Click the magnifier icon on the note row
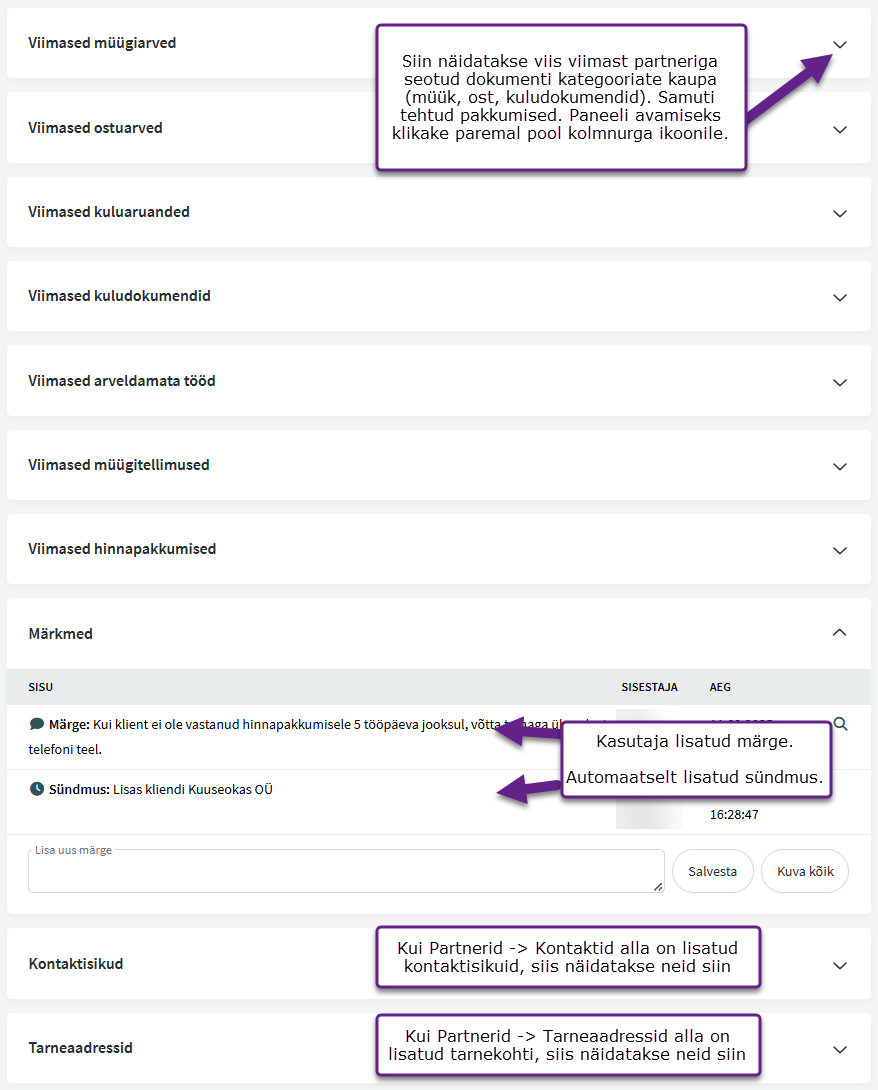The image size is (878, 1090). 840,724
